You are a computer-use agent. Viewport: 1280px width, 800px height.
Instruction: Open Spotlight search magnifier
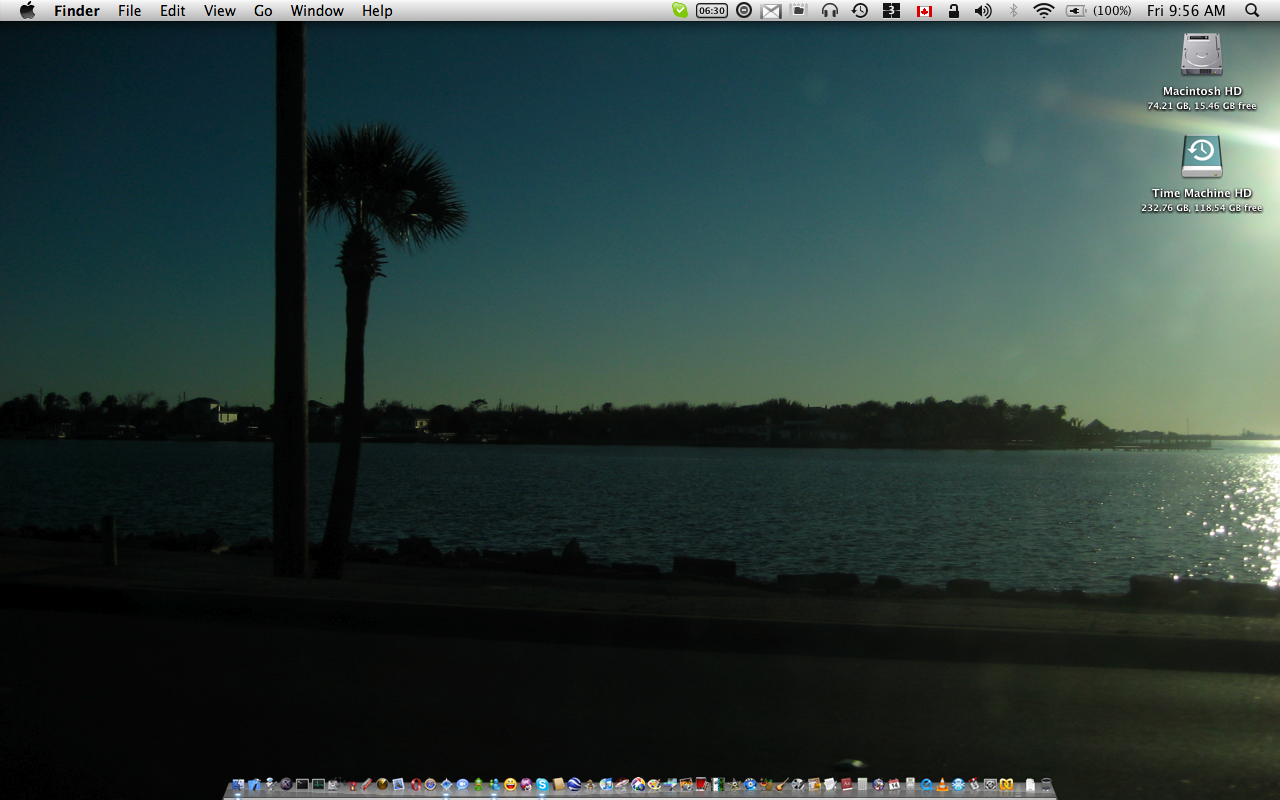1252,10
